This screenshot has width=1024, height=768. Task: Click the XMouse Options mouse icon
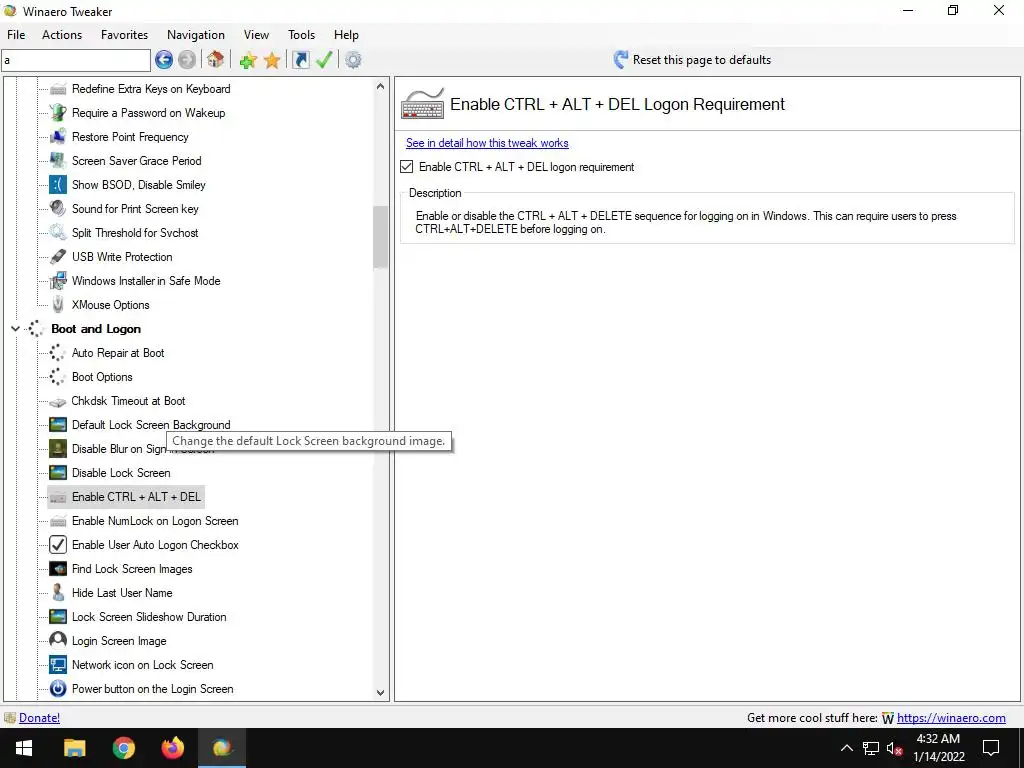click(58, 305)
